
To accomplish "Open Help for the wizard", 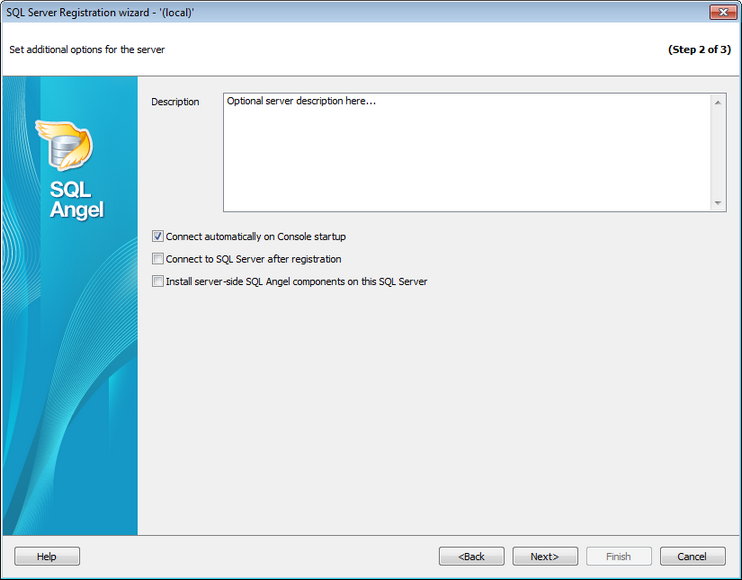I will [47, 556].
